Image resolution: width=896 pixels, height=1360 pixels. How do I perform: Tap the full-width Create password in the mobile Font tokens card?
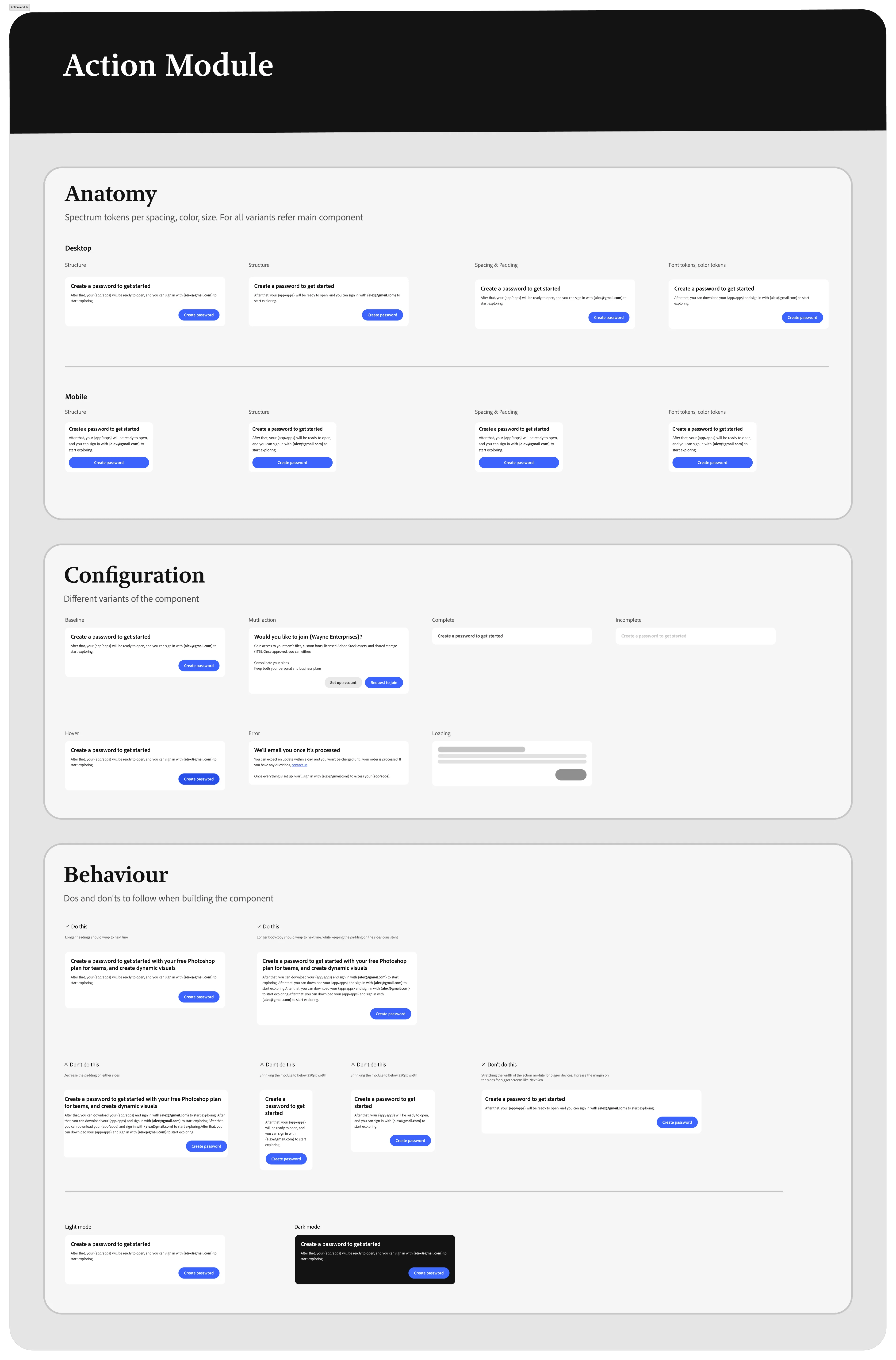coord(712,462)
